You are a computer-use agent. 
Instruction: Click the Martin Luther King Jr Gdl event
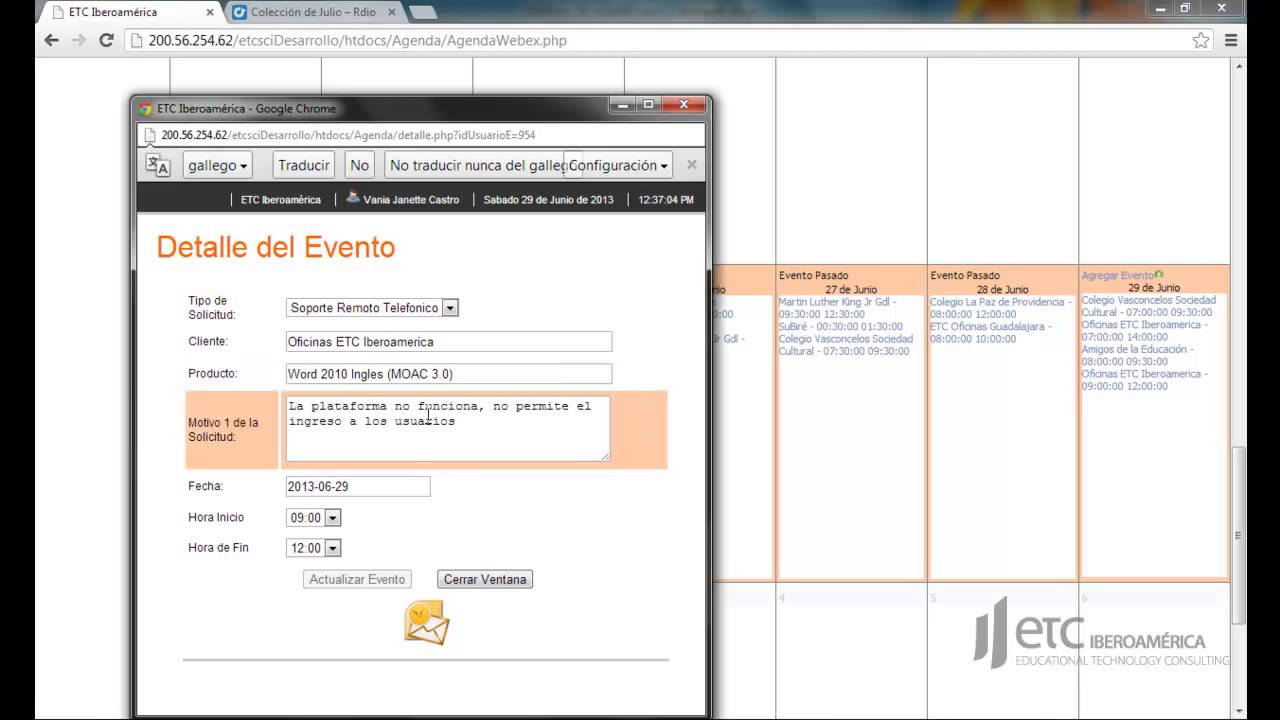pyautogui.click(x=837, y=308)
